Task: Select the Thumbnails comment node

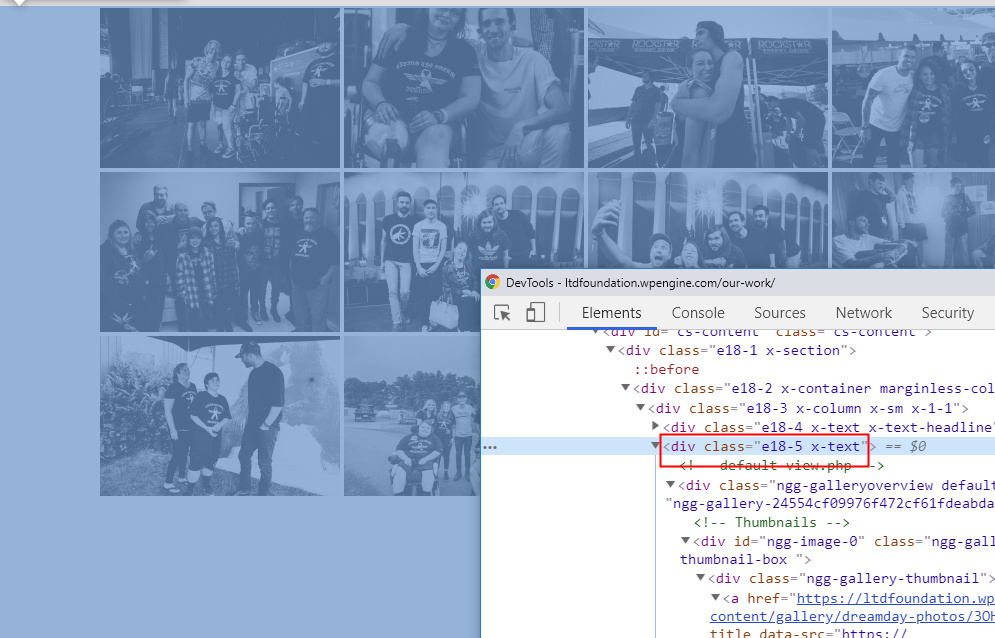Action: point(771,522)
